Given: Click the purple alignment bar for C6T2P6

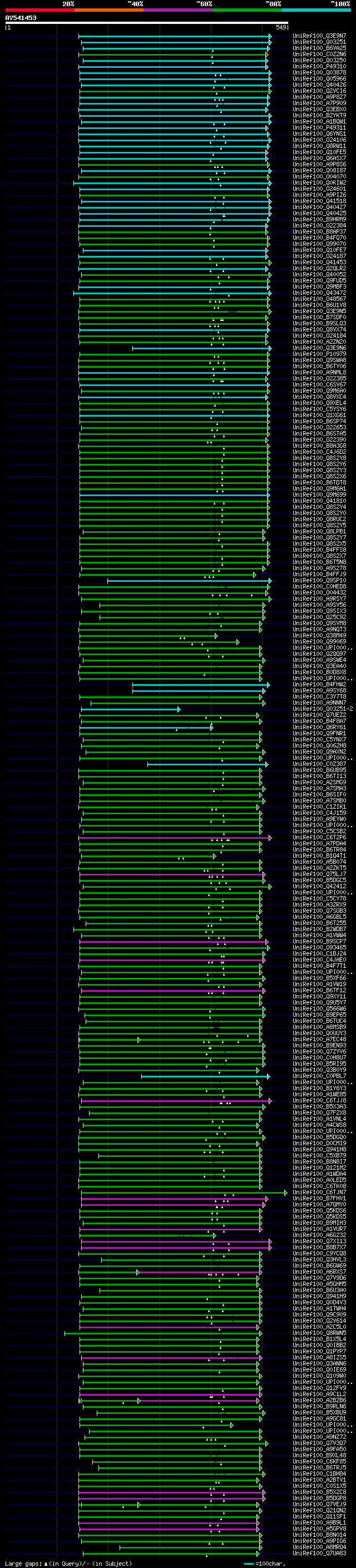Looking at the screenshot, I should click(x=175, y=838).
